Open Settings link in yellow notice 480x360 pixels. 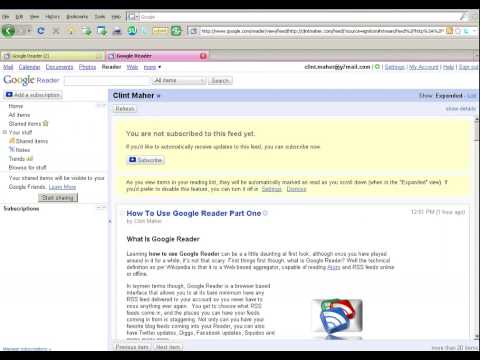point(271,189)
